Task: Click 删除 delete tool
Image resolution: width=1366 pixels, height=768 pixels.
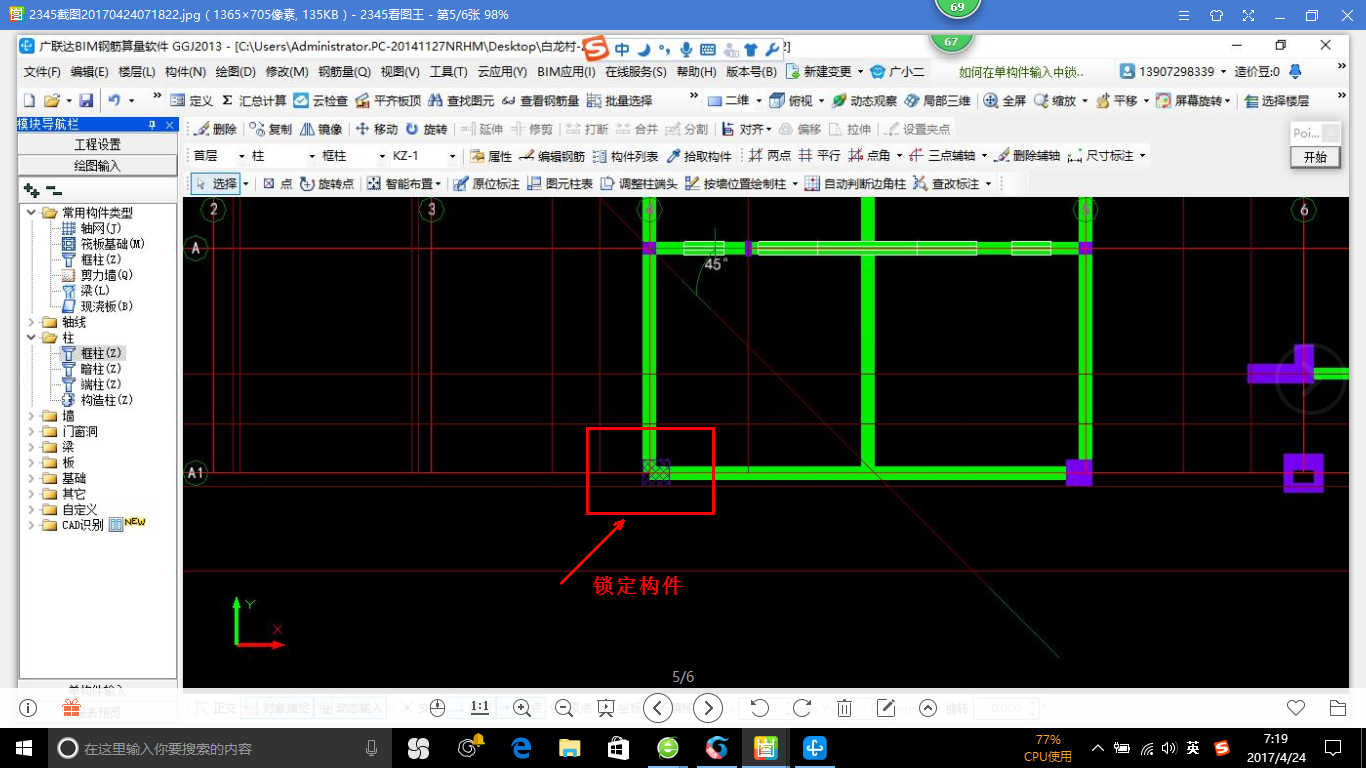Action: click(215, 129)
